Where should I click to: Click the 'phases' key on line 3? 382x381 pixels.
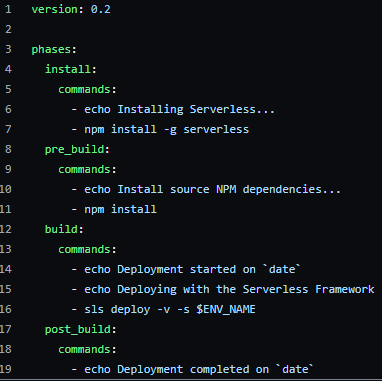[51, 49]
